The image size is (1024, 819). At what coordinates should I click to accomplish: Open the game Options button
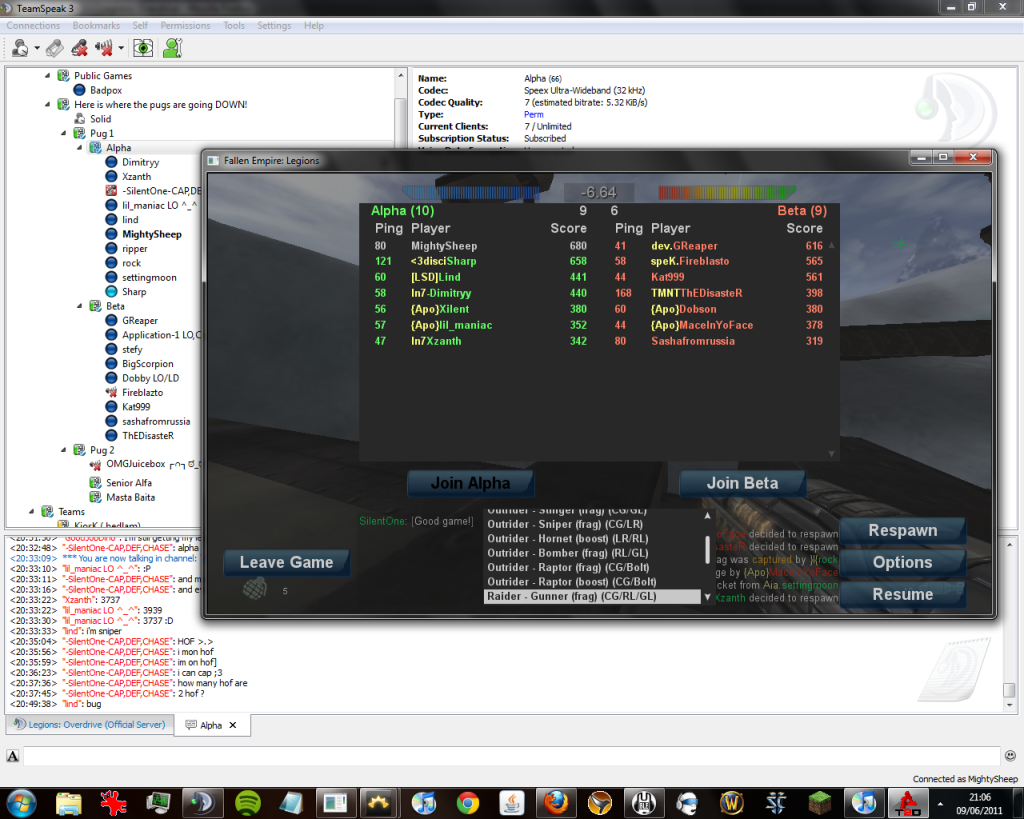point(903,562)
